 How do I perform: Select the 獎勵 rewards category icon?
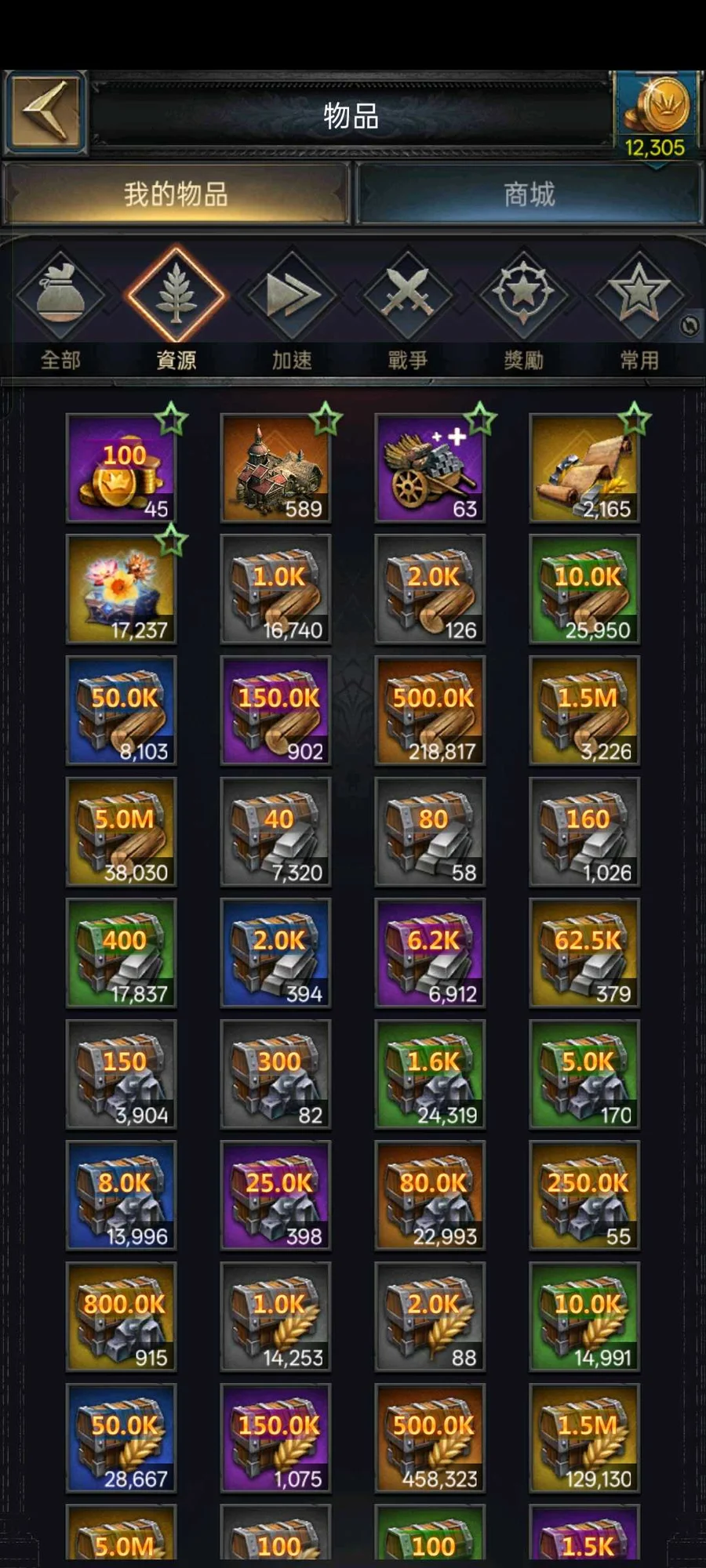[523, 295]
